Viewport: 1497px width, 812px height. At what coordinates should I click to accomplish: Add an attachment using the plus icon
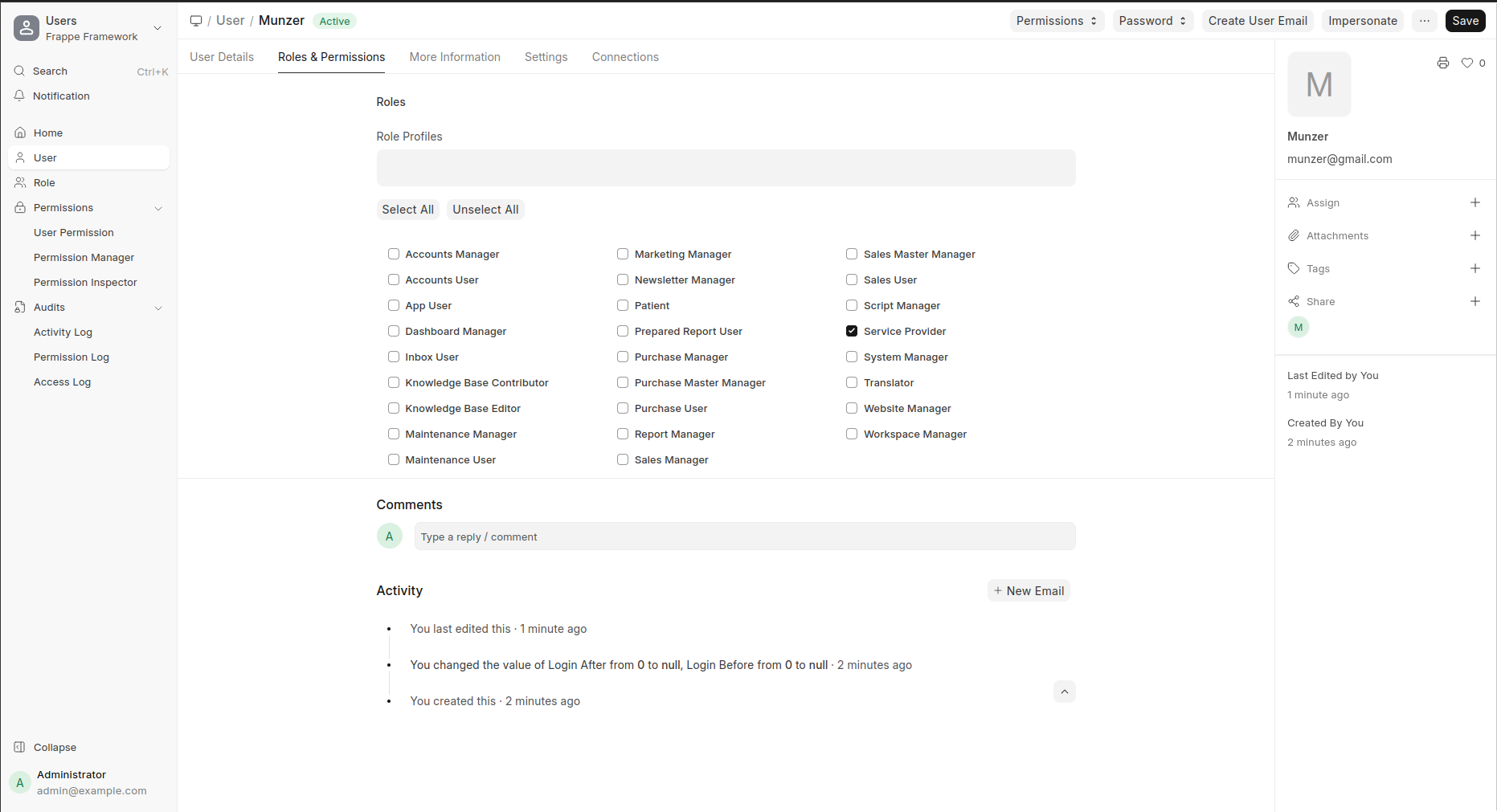tap(1475, 235)
